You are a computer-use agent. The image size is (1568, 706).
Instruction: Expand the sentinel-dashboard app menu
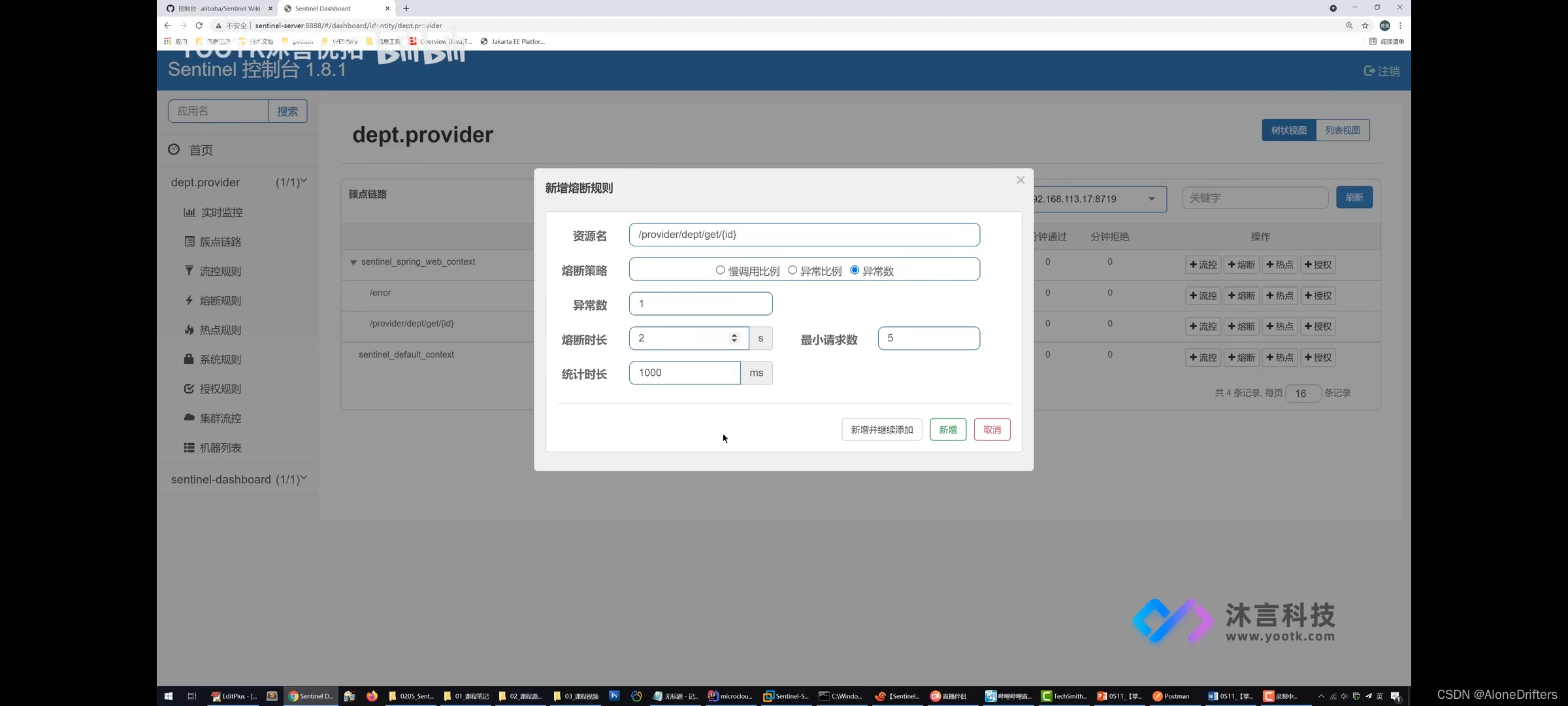[238, 479]
